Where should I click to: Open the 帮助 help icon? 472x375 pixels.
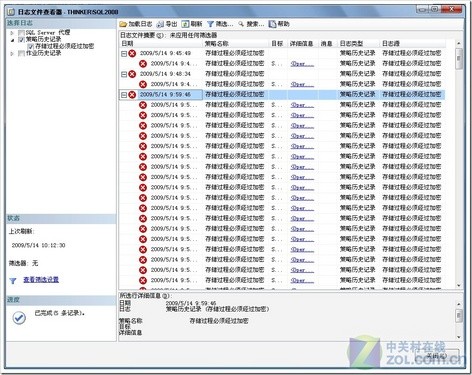(273, 24)
